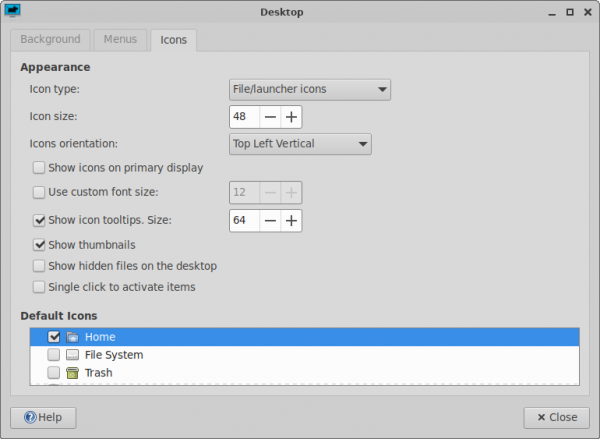Increase icon size with plus button

291,117
